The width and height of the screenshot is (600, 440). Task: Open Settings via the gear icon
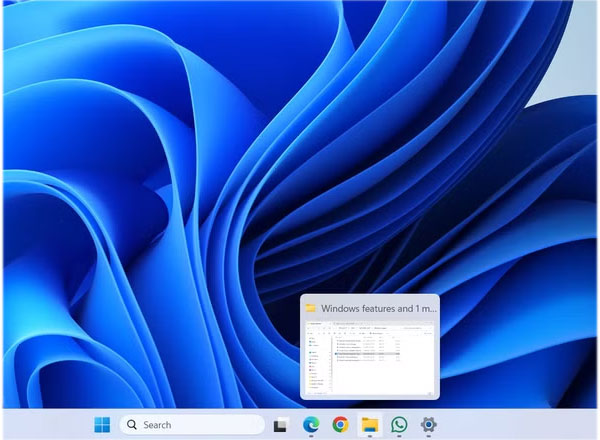pos(429,425)
